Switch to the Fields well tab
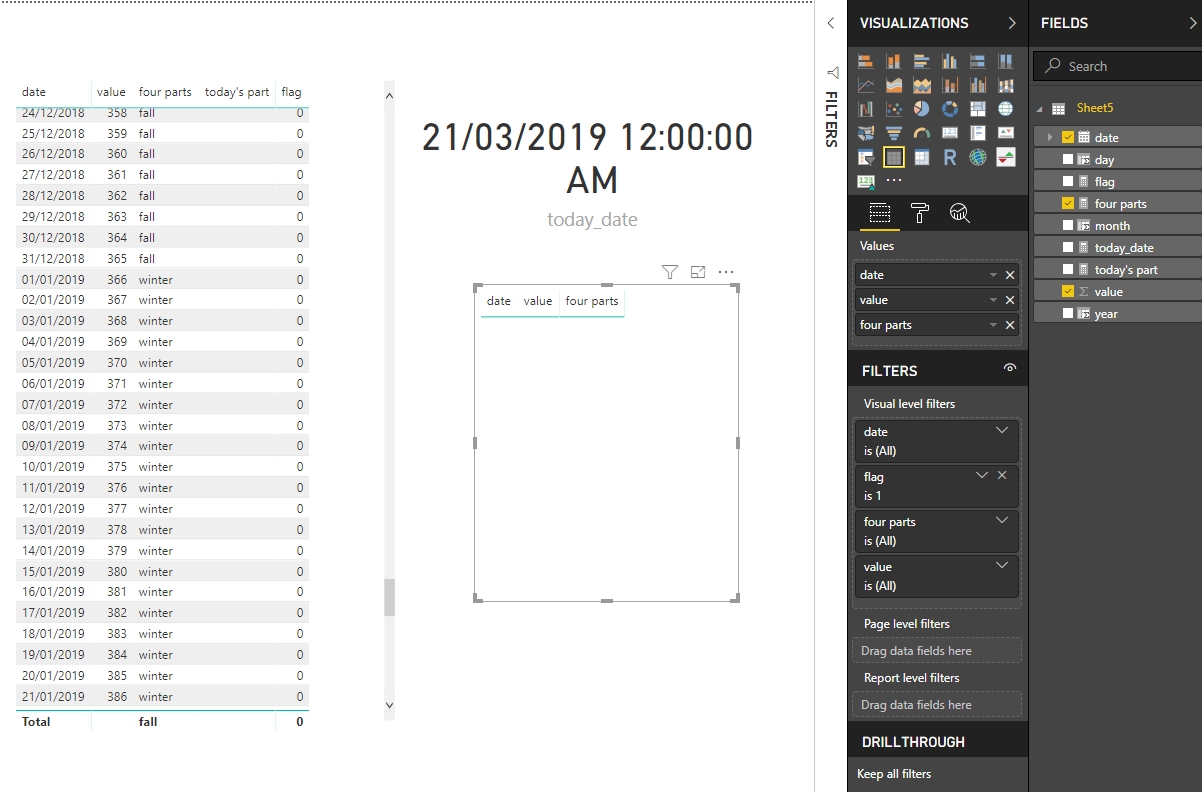This screenshot has height=792, width=1202. [879, 212]
